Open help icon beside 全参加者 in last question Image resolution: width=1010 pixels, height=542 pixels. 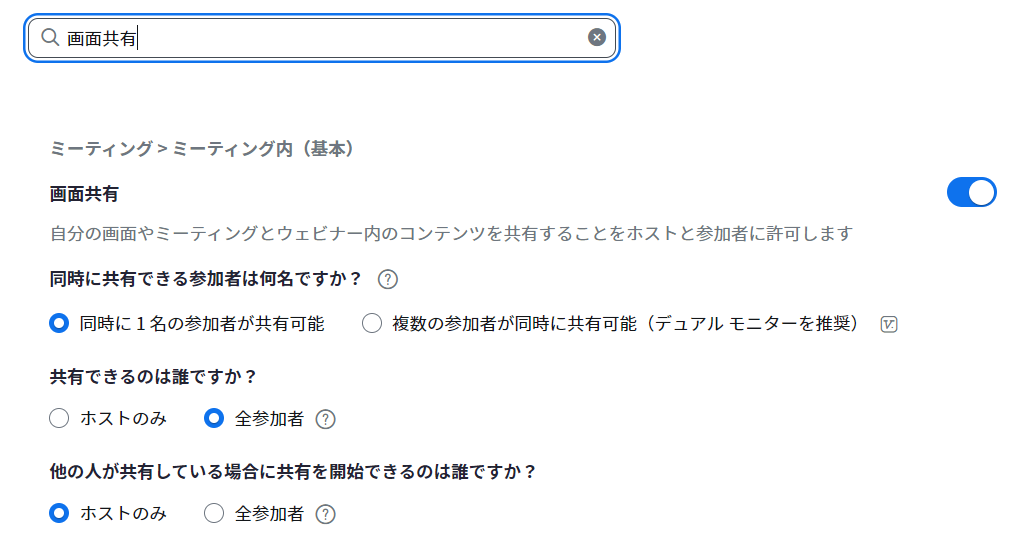[x=325, y=514]
